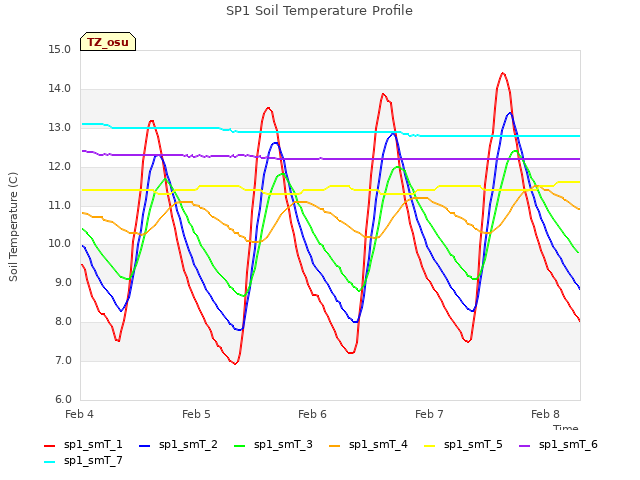Click the sp1_smT_6 purple legend swatch
Image resolution: width=640 pixels, height=480 pixels.
click(x=524, y=446)
